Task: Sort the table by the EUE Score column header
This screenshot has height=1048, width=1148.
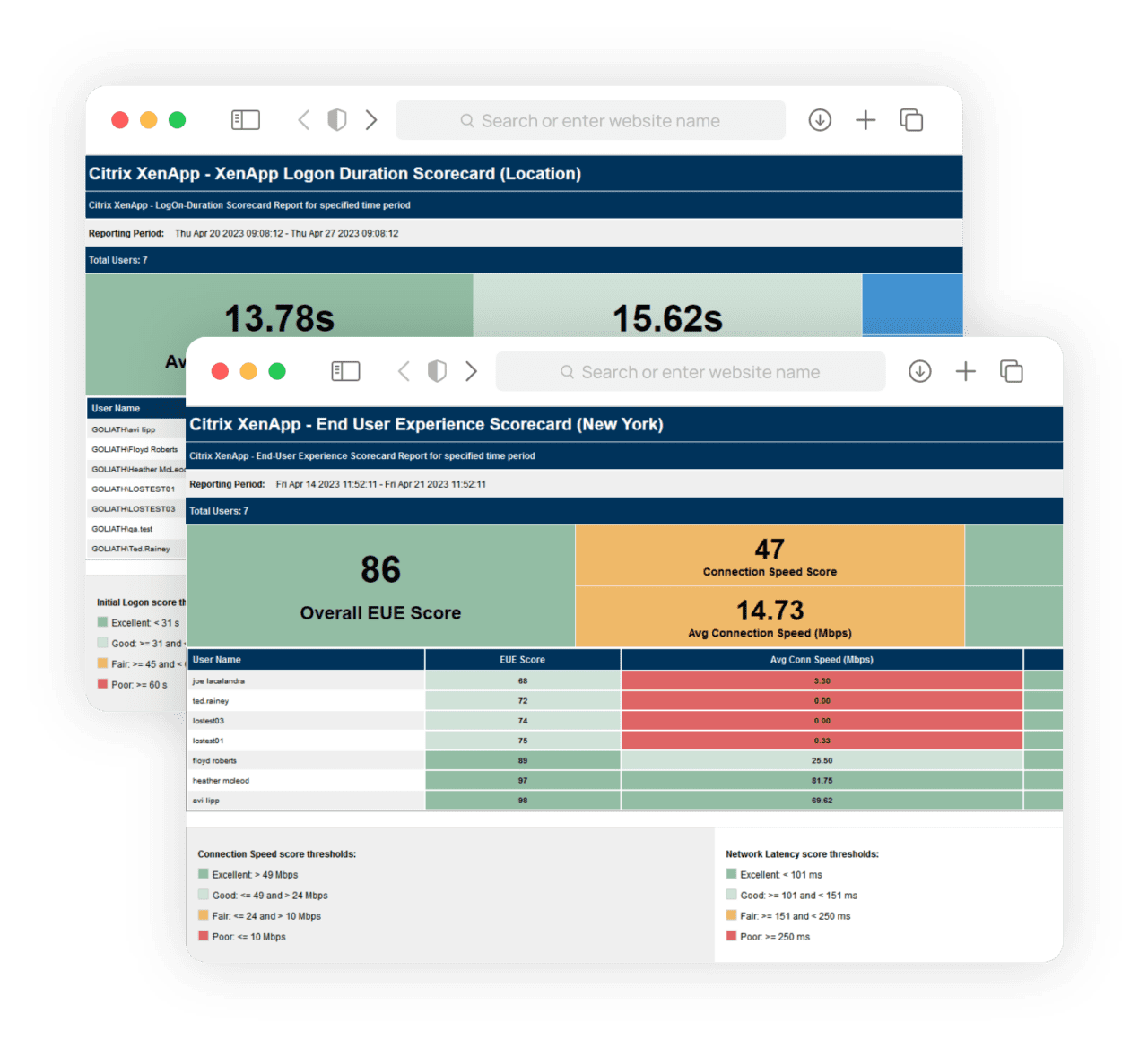Action: (522, 659)
